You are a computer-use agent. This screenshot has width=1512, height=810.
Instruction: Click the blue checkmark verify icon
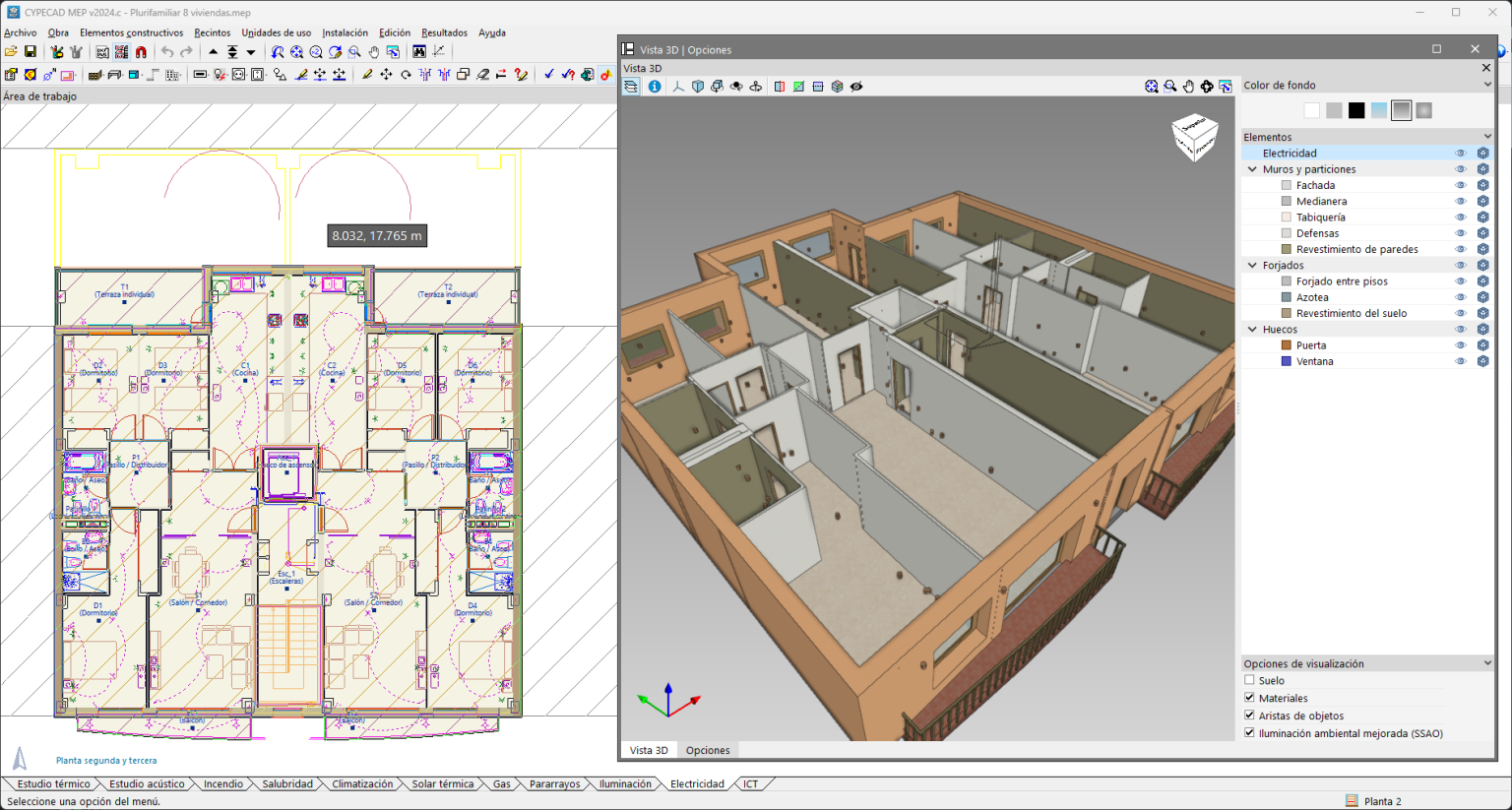(x=549, y=75)
